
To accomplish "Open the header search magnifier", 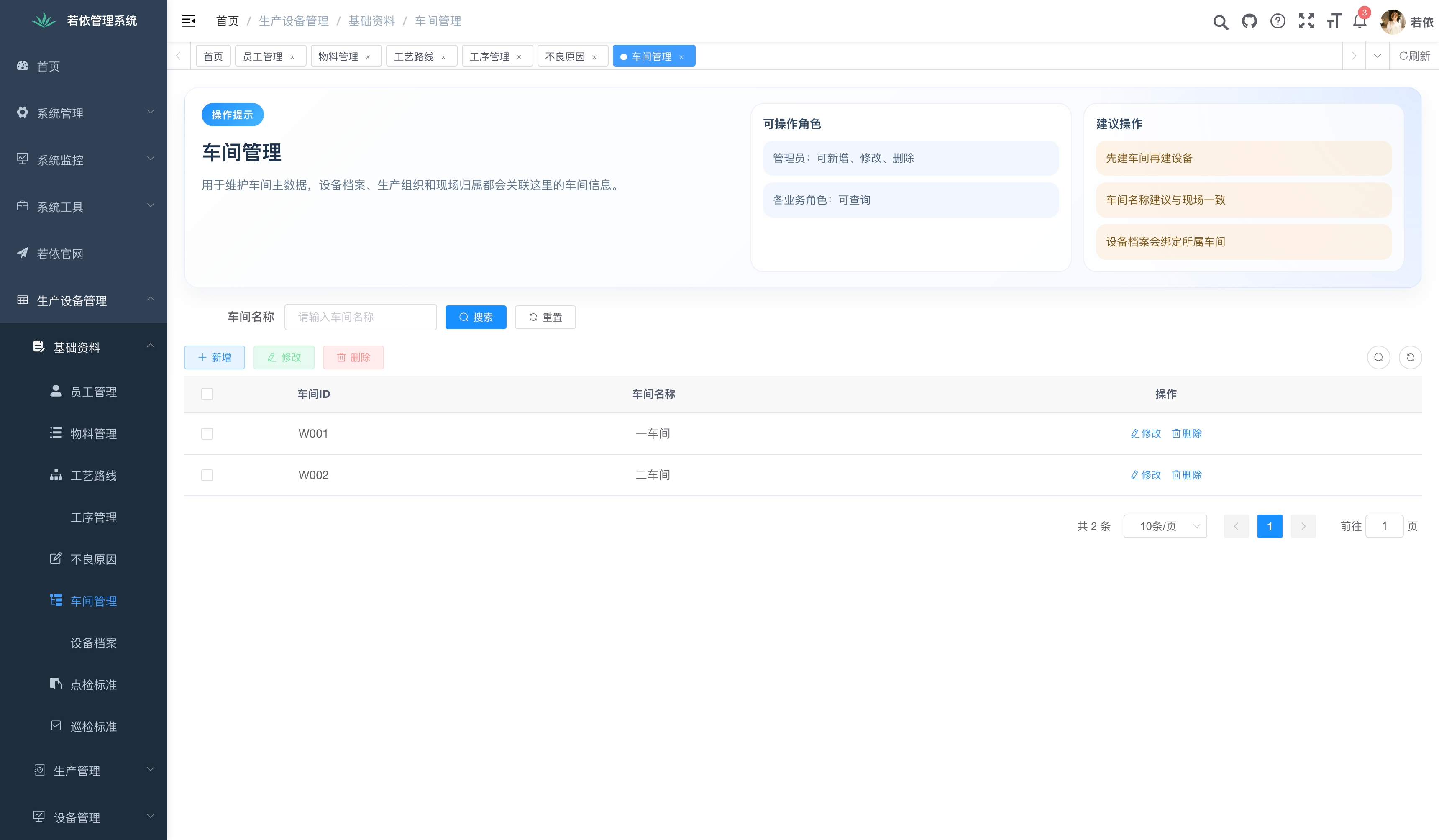I will pos(1220,22).
